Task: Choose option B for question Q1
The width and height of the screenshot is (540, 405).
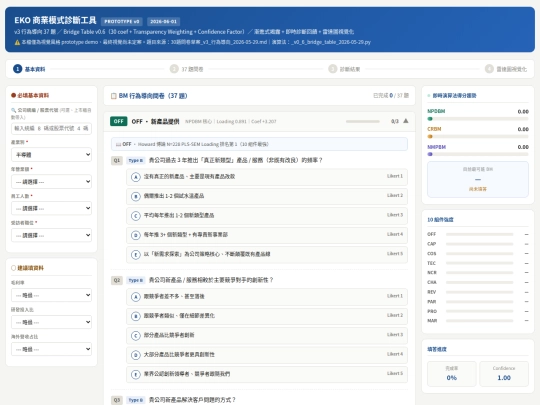Action: pos(267,196)
